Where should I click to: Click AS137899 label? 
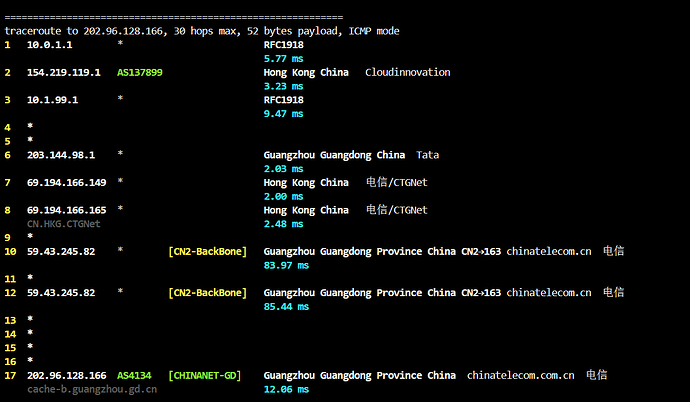click(x=139, y=73)
